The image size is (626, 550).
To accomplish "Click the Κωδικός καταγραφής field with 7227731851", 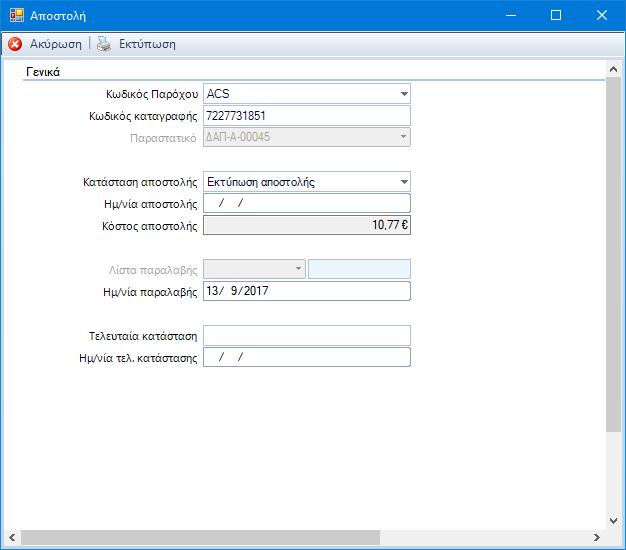I will point(307,116).
